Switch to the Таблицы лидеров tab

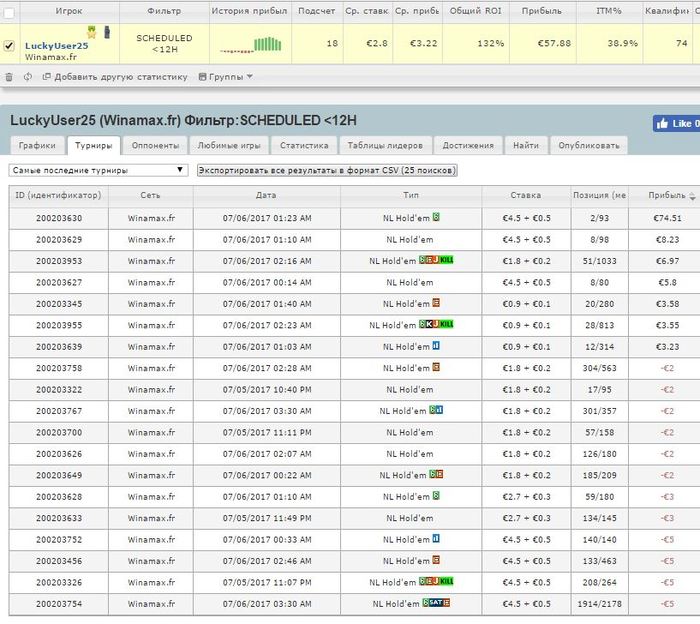pos(385,146)
